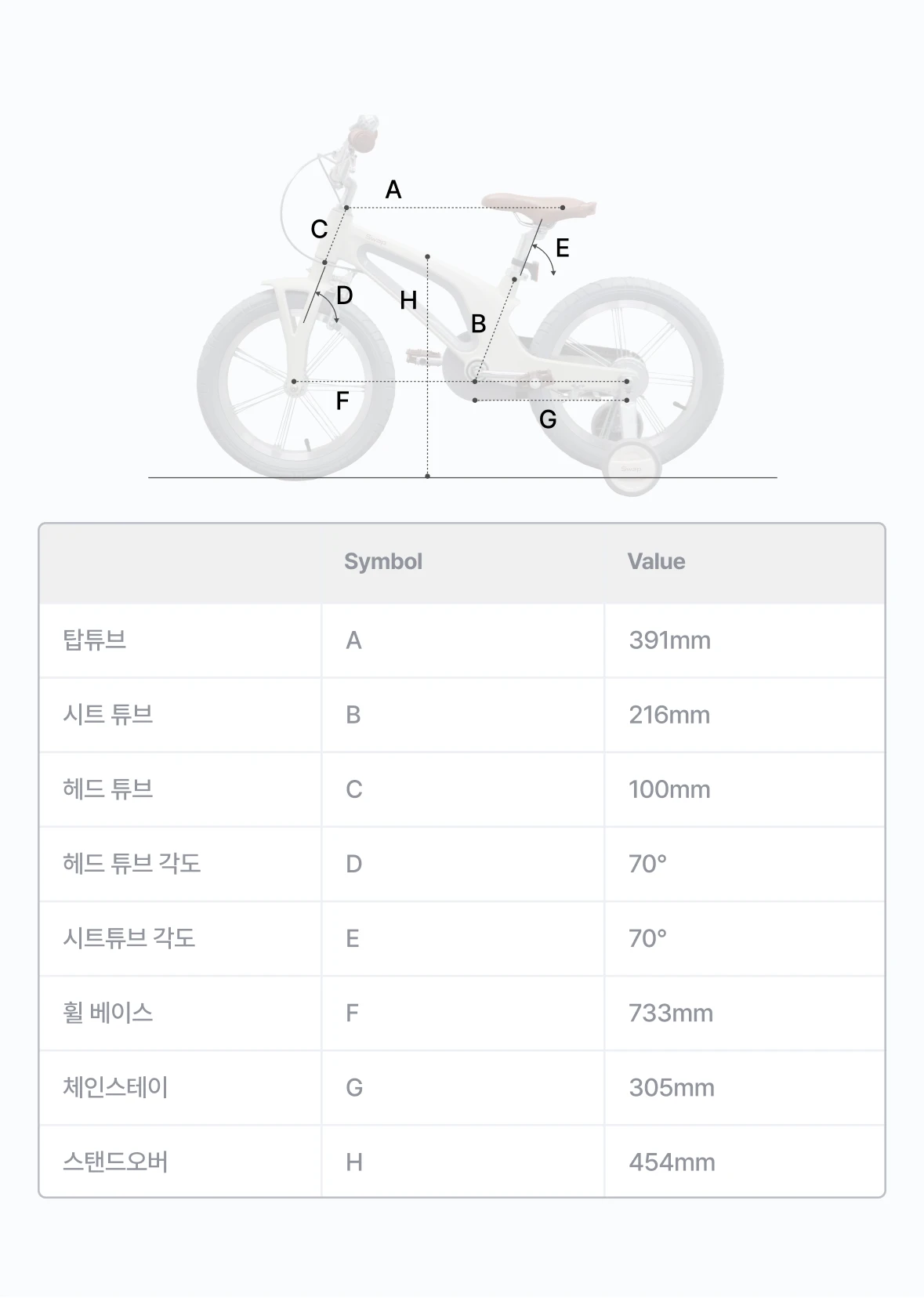Viewport: 924px width, 1298px height.
Task: Select the 391mm value cell
Action: (x=670, y=640)
